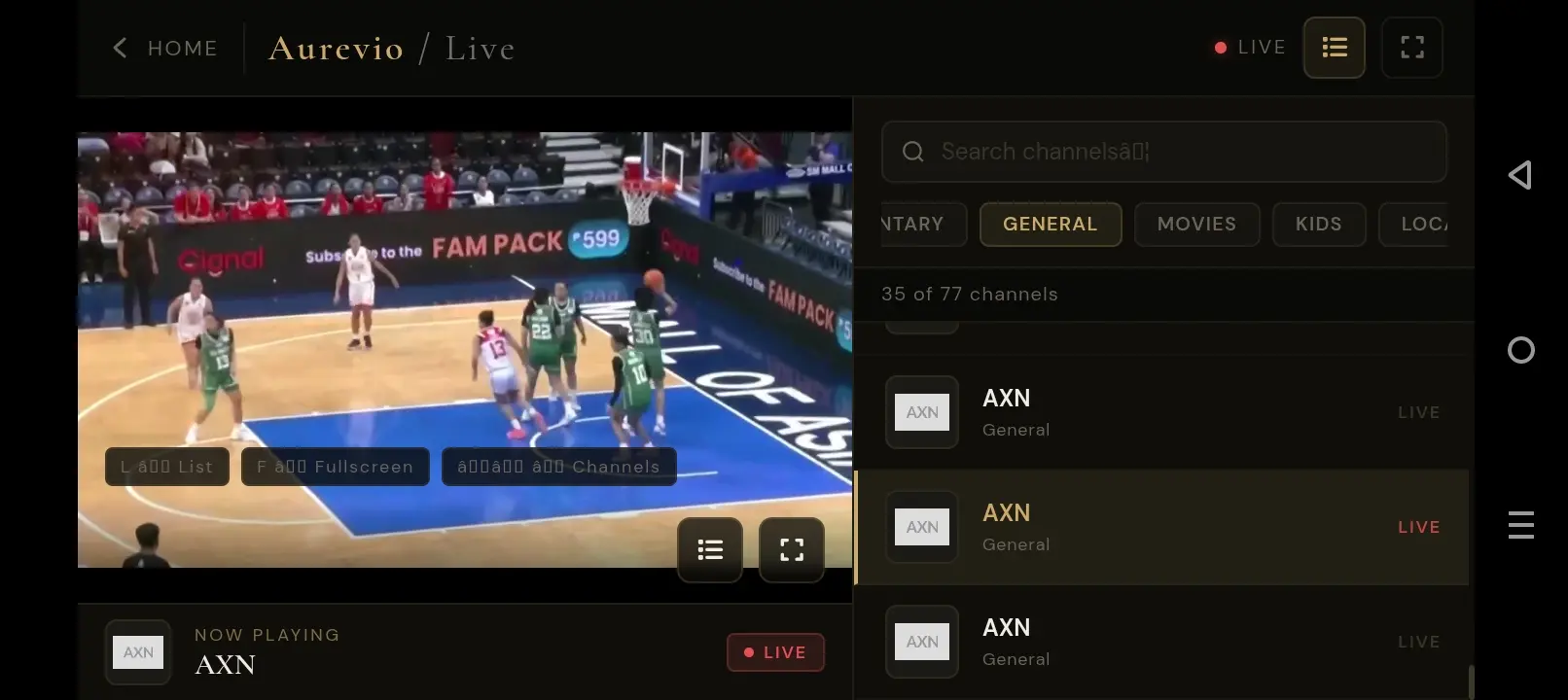Viewport: 1568px width, 700px height.
Task: Click the channel list scrollbar thumb
Action: pyautogui.click(x=1471, y=682)
